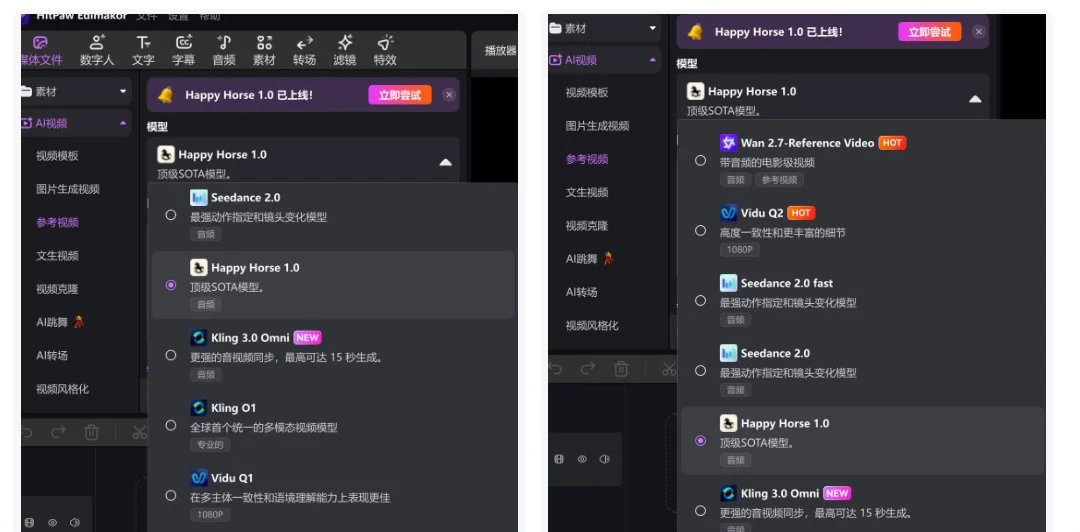Image resolution: width=1080 pixels, height=532 pixels.
Task: Mute the track speaker in left screenshot
Action: point(75,523)
